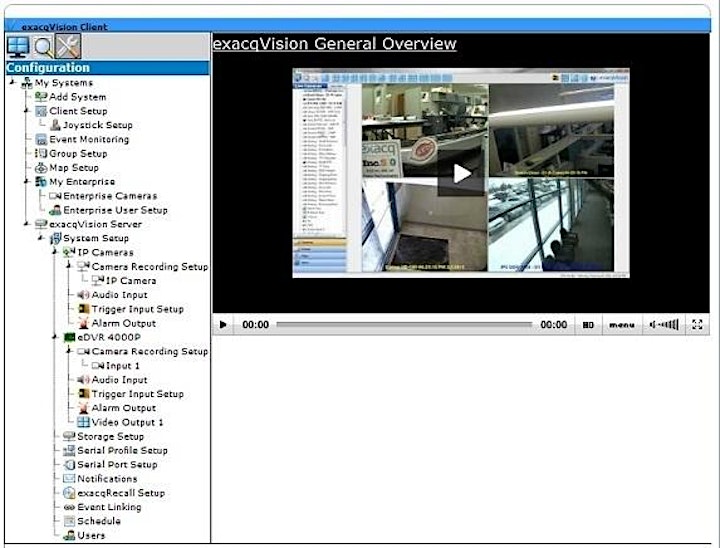The width and height of the screenshot is (720, 548).
Task: Toggle fullscreen mode for the video
Action: [697, 325]
